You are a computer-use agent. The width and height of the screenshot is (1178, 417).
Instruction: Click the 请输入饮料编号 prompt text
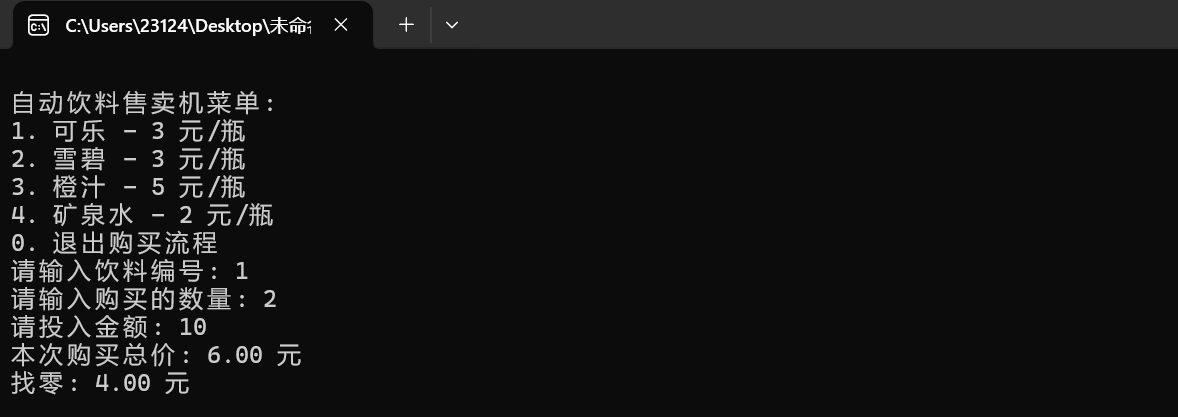click(x=109, y=271)
